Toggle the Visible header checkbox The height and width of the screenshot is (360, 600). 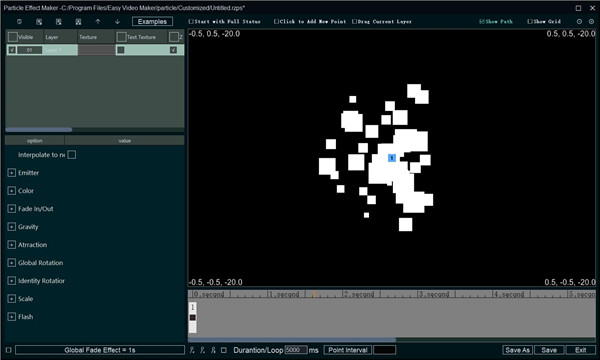pyautogui.click(x=13, y=37)
